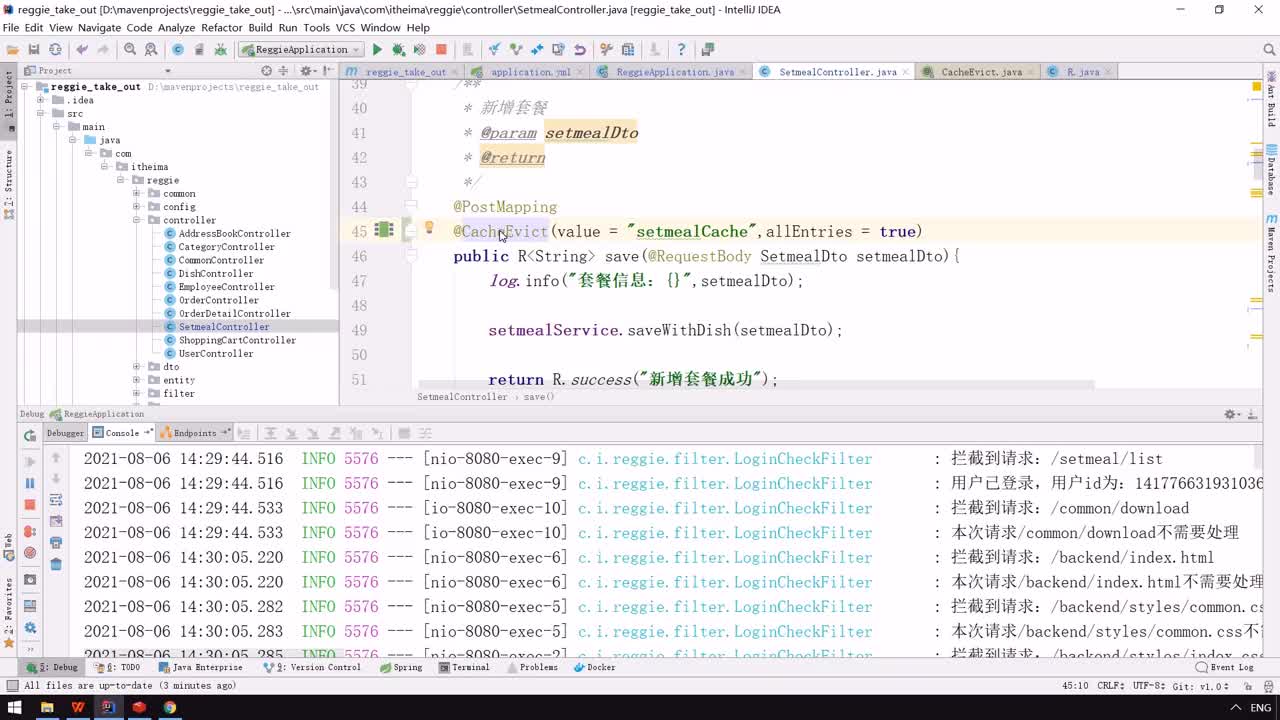
Task: Stop the debug session with the red square
Action: (x=30, y=505)
